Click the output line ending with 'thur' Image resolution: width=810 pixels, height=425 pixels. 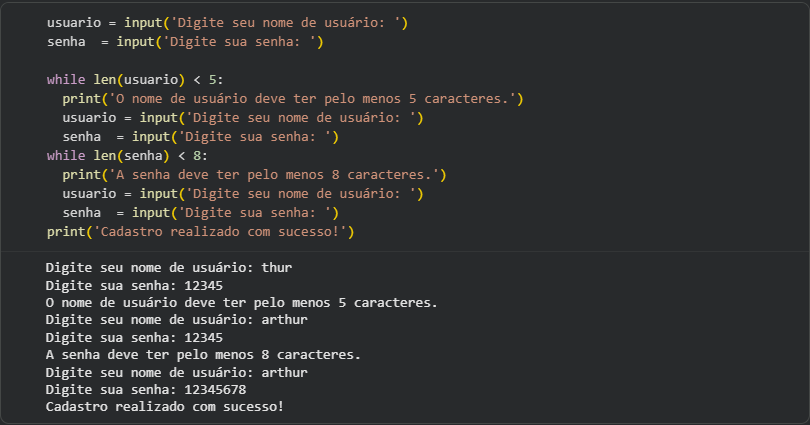pos(169,267)
